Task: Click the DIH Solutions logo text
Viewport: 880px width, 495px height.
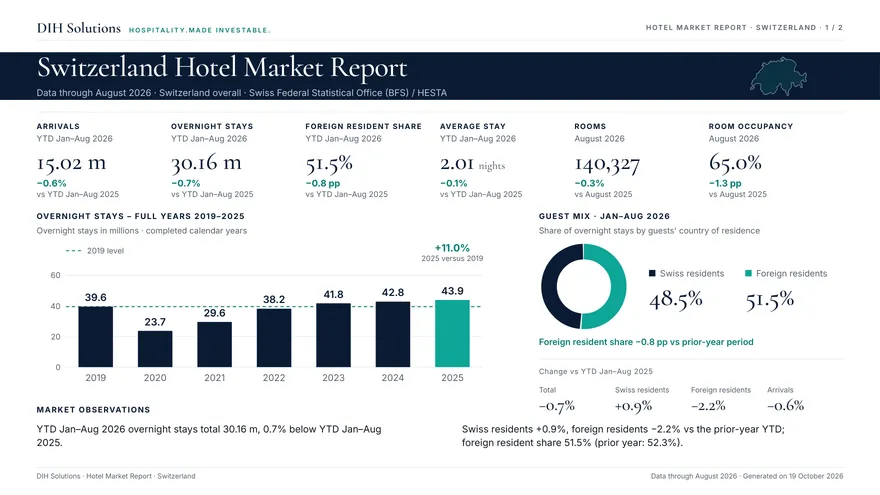Action: (79, 28)
